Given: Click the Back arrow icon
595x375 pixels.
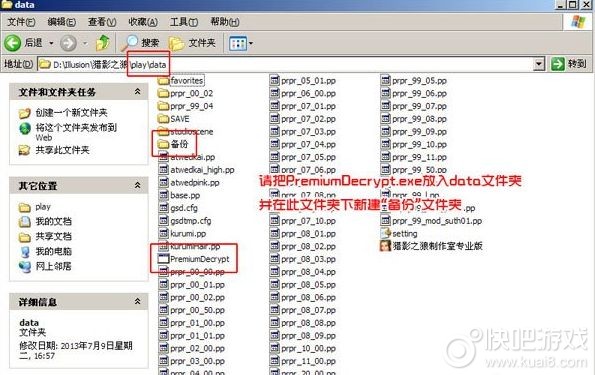Looking at the screenshot, I should (13, 43).
